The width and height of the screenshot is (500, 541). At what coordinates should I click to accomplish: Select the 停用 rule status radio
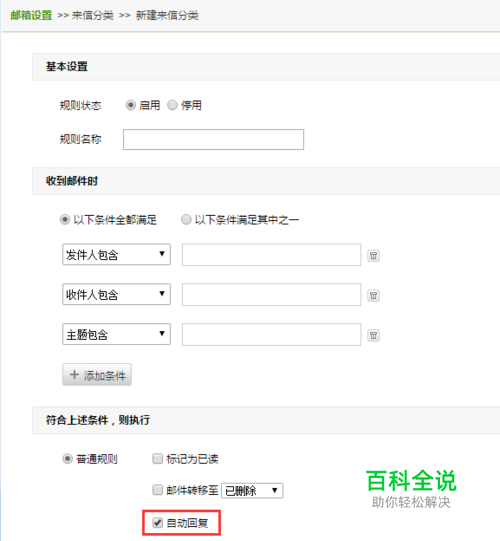tap(172, 105)
